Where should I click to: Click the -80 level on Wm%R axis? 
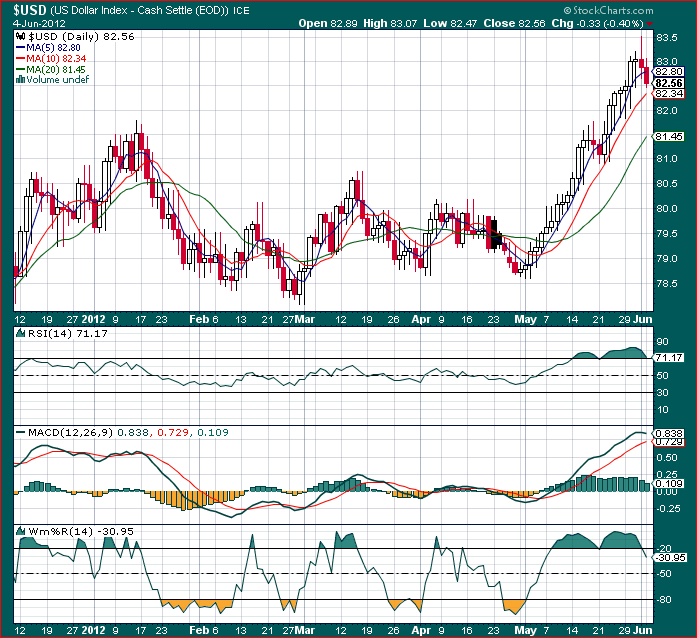coord(664,600)
